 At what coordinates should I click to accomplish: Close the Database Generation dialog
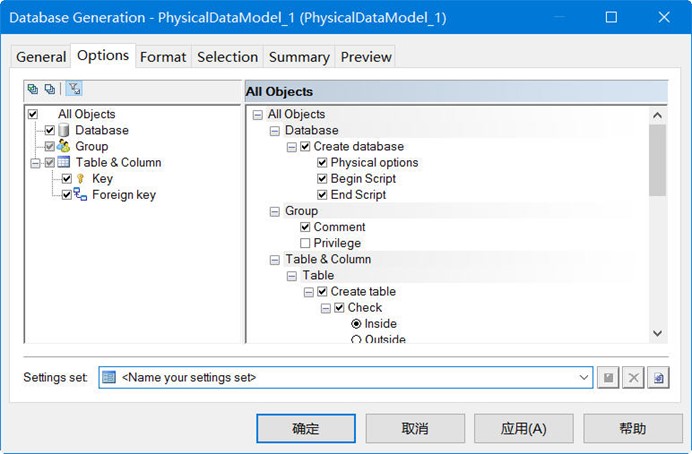coord(664,17)
